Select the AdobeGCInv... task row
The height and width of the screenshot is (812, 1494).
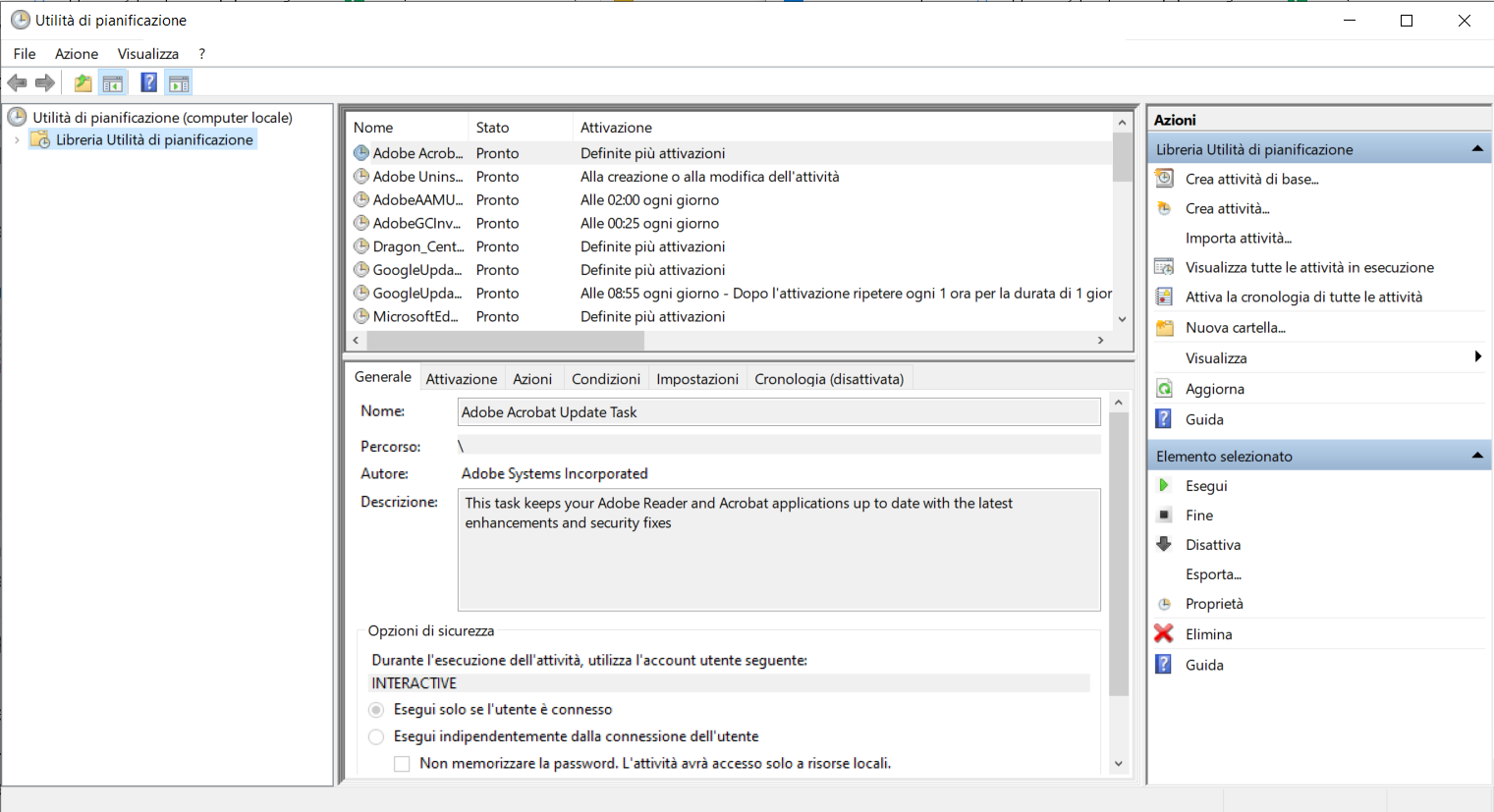pyautogui.click(x=731, y=224)
